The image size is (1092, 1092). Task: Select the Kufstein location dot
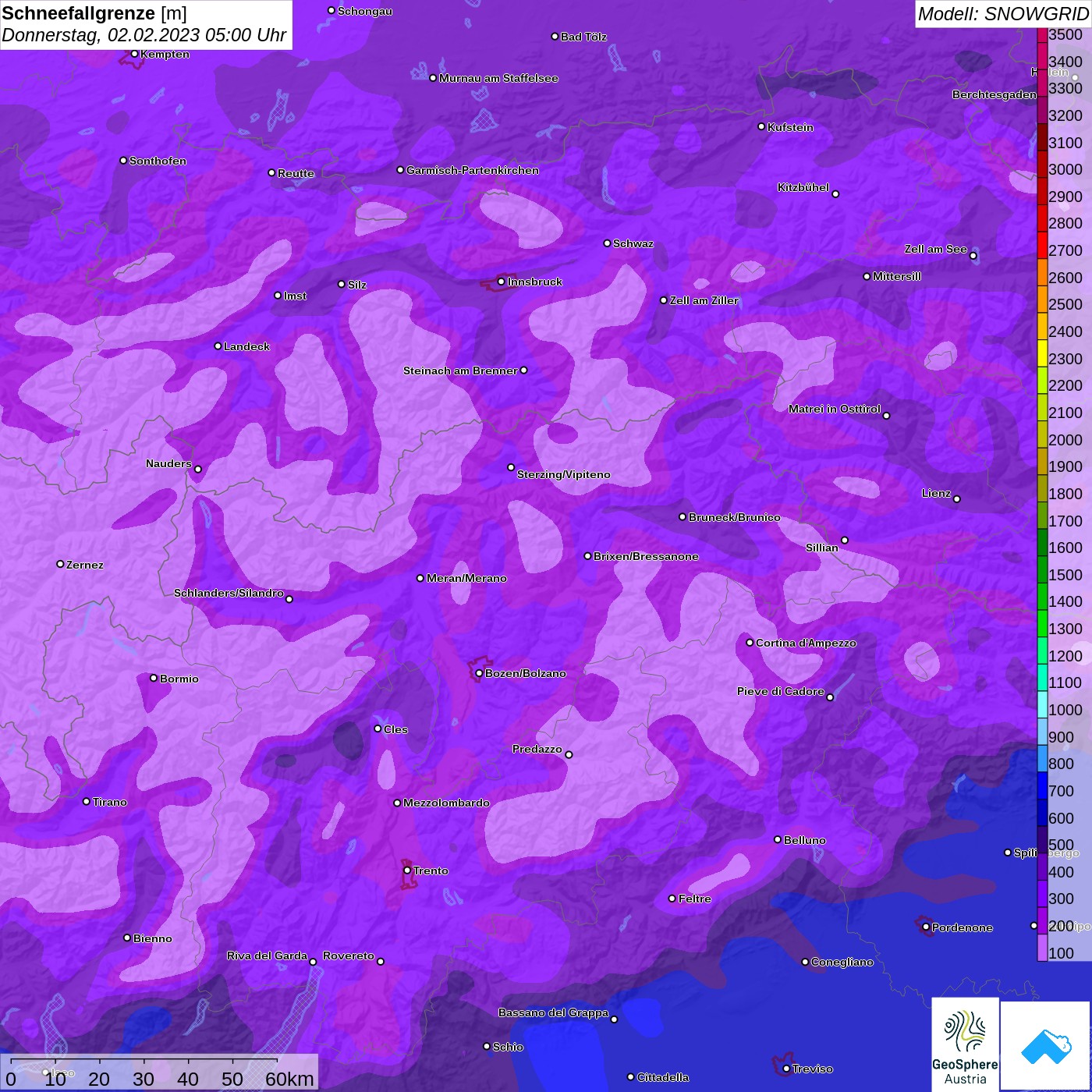(761, 126)
